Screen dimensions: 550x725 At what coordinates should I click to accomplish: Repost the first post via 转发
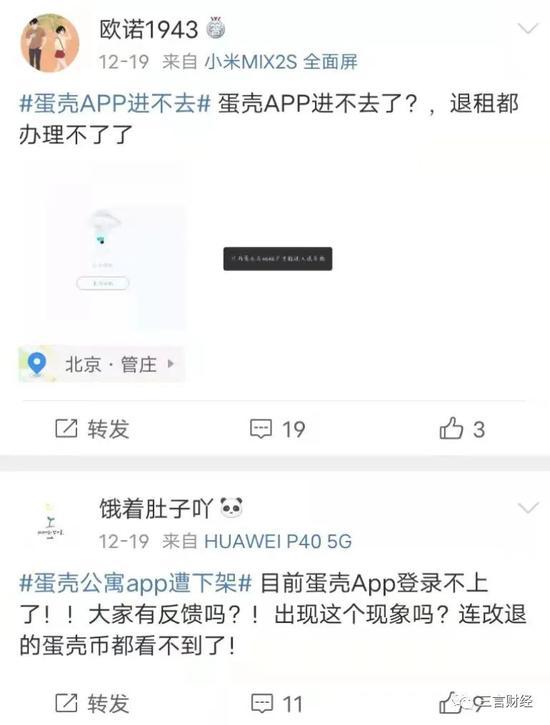tap(92, 429)
